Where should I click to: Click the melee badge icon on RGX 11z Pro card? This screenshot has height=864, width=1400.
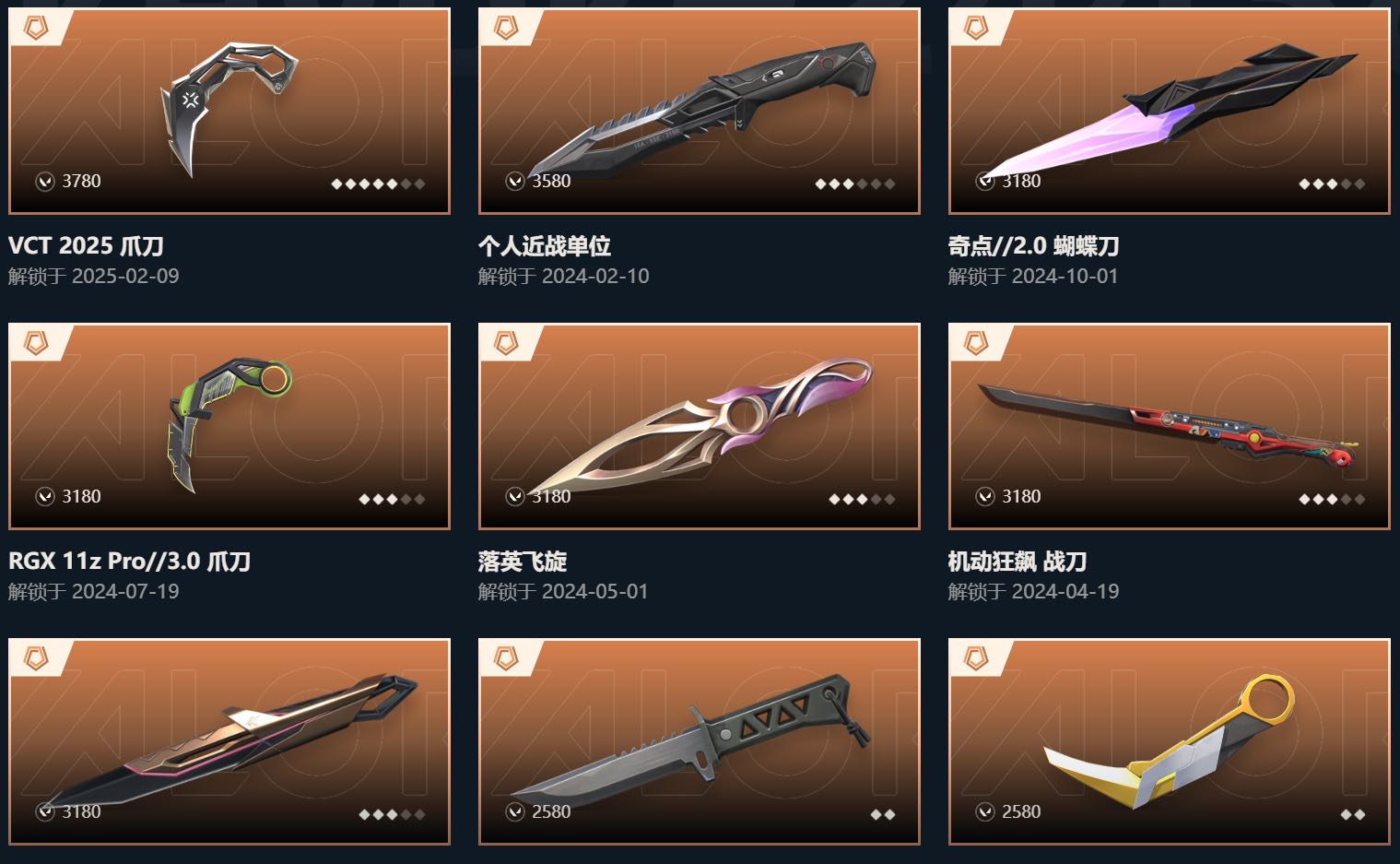point(35,343)
